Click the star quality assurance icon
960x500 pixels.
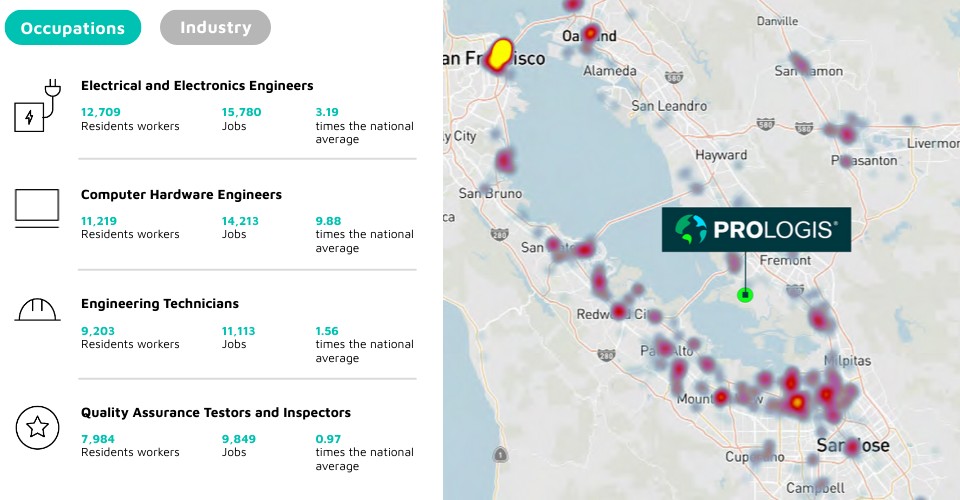(37, 427)
